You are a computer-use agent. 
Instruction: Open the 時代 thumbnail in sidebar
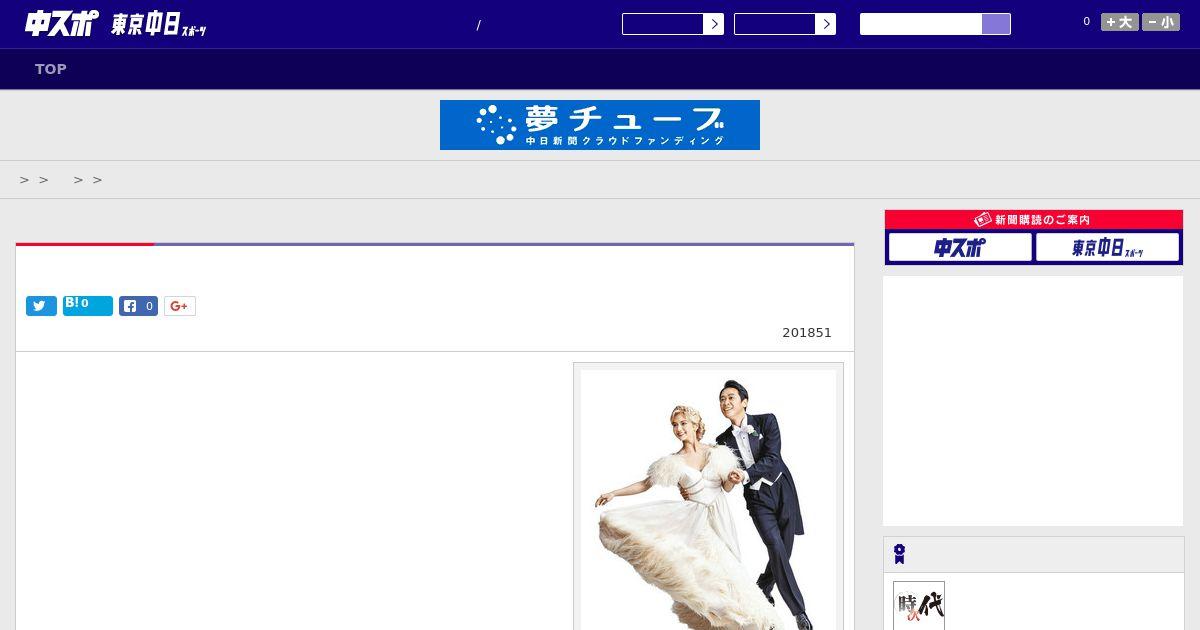click(x=919, y=606)
